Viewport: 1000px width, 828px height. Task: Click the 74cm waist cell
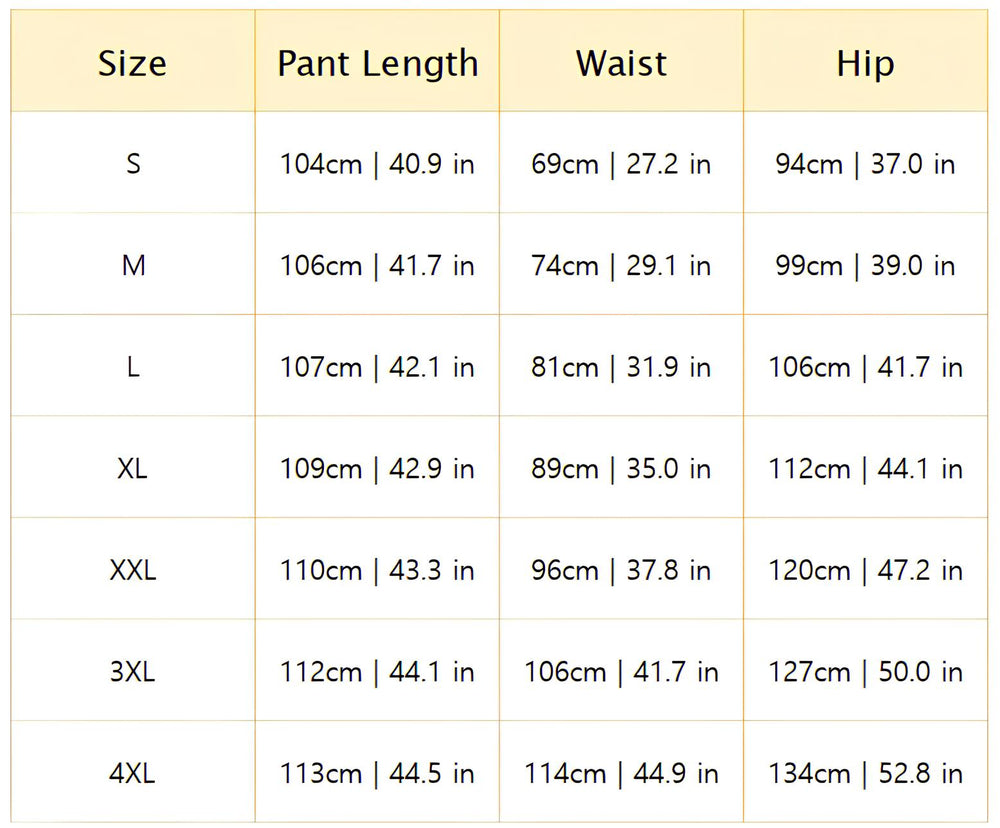(621, 266)
